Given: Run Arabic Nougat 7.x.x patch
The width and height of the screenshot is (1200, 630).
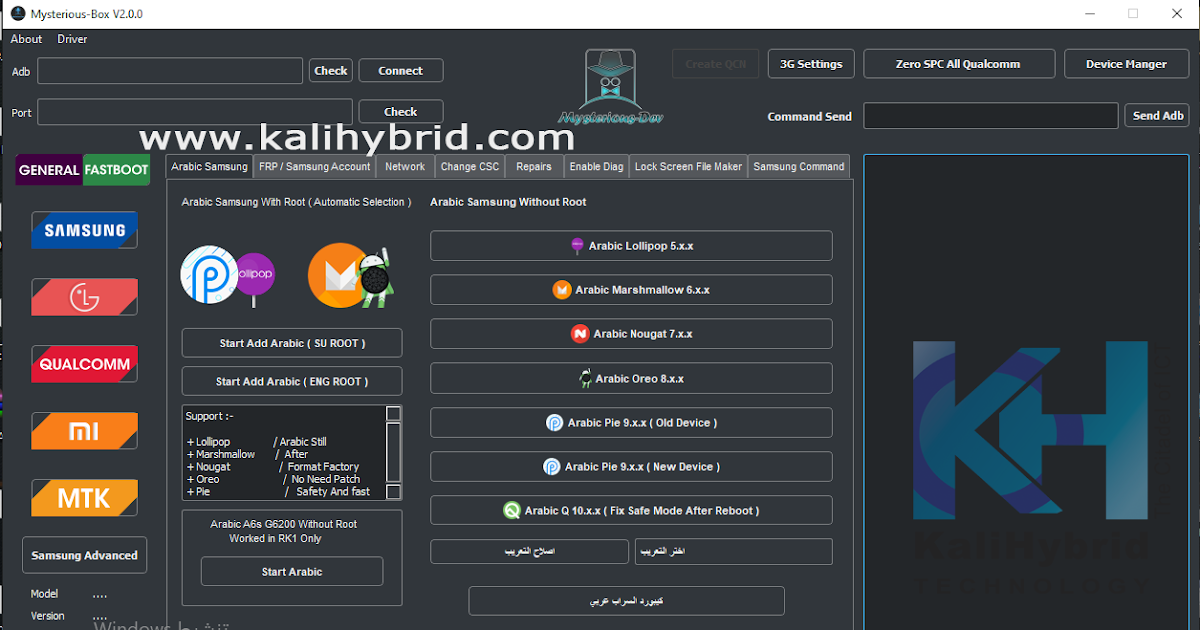Looking at the screenshot, I should coord(631,334).
